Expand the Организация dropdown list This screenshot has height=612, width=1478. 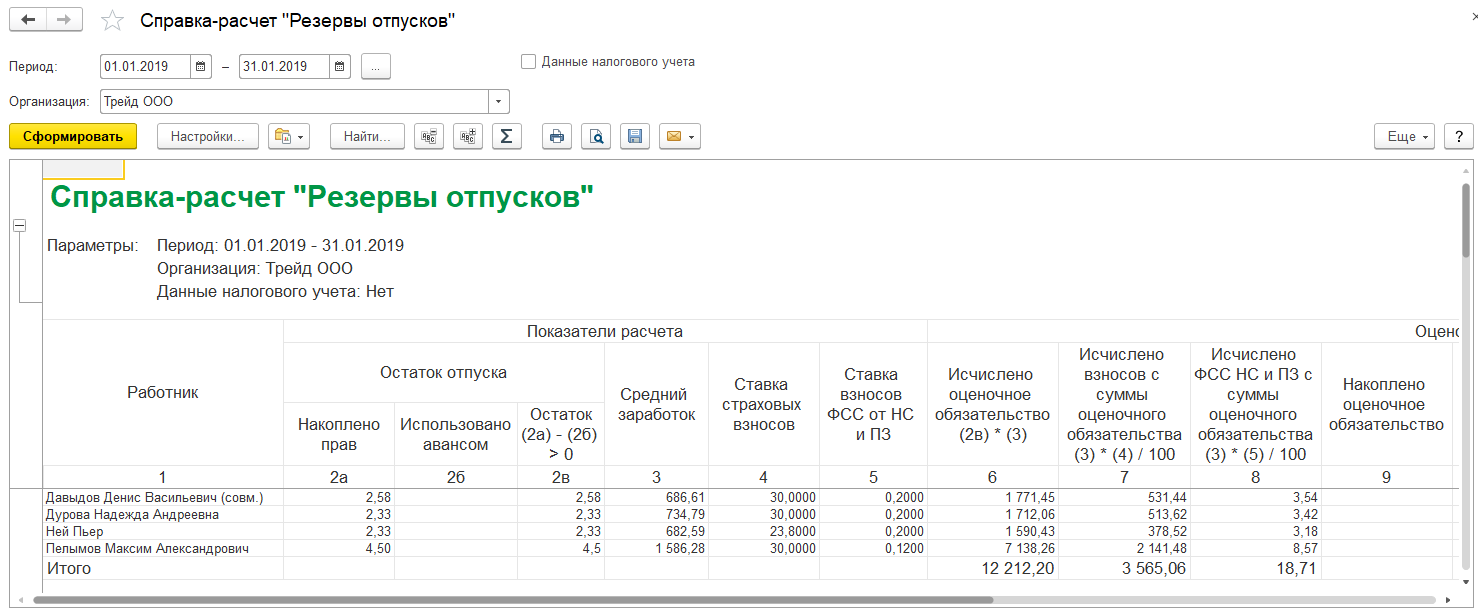tap(498, 102)
